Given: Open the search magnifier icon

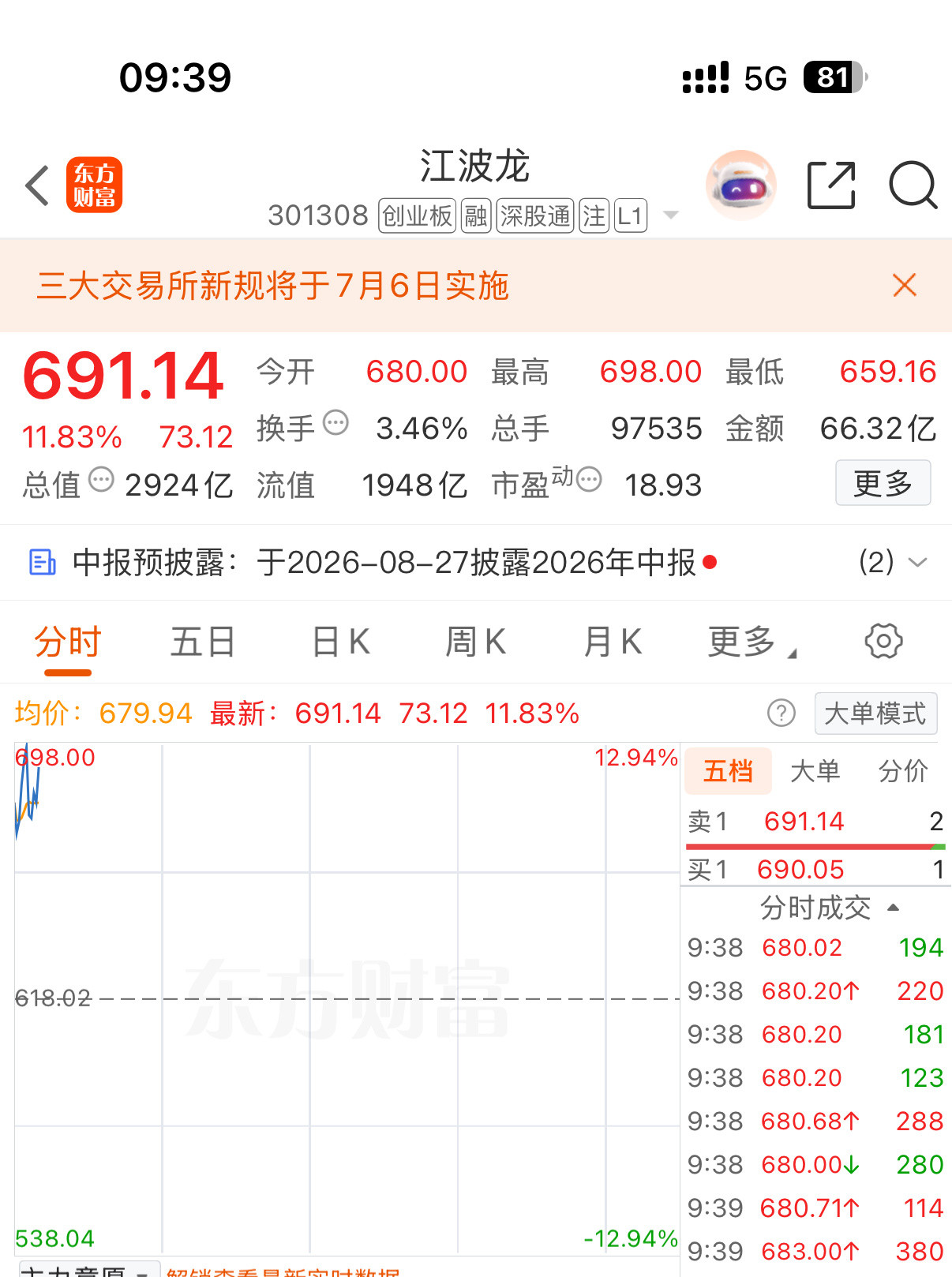Looking at the screenshot, I should pos(913,185).
